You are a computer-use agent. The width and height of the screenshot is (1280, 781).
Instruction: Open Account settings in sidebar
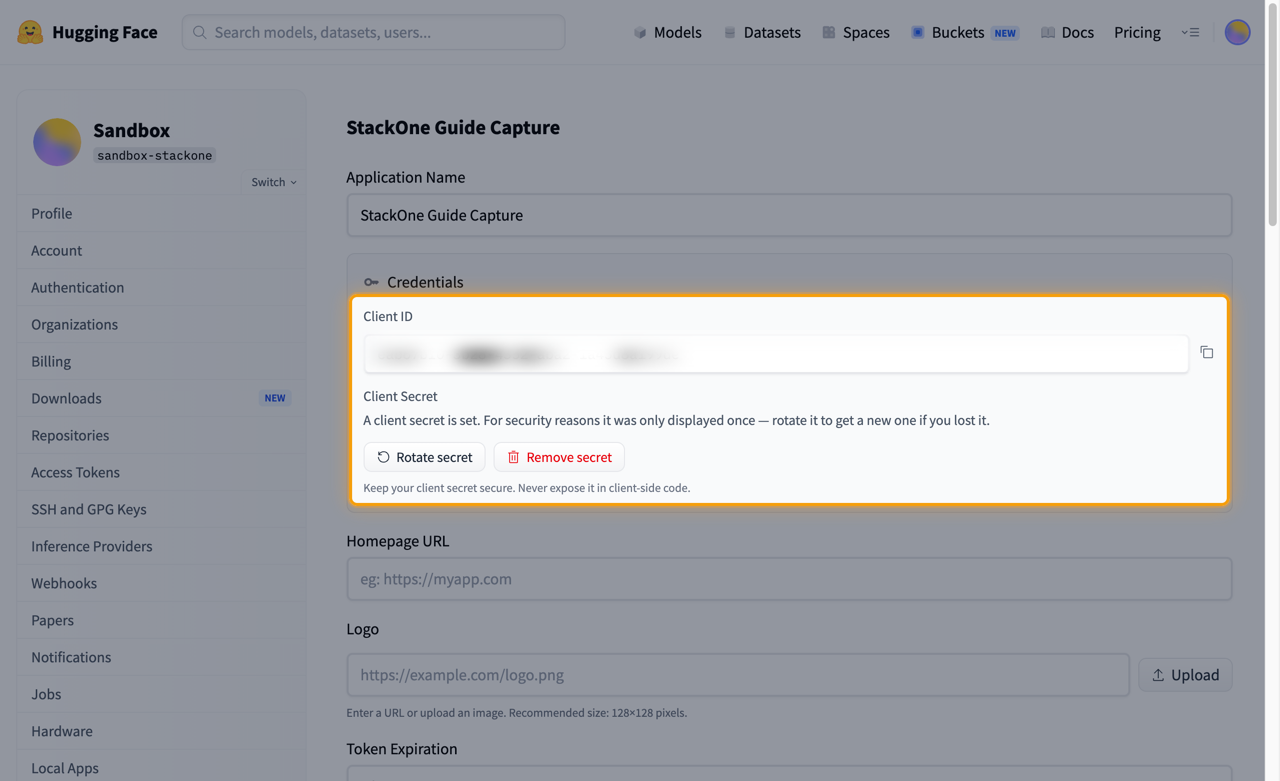click(161, 250)
